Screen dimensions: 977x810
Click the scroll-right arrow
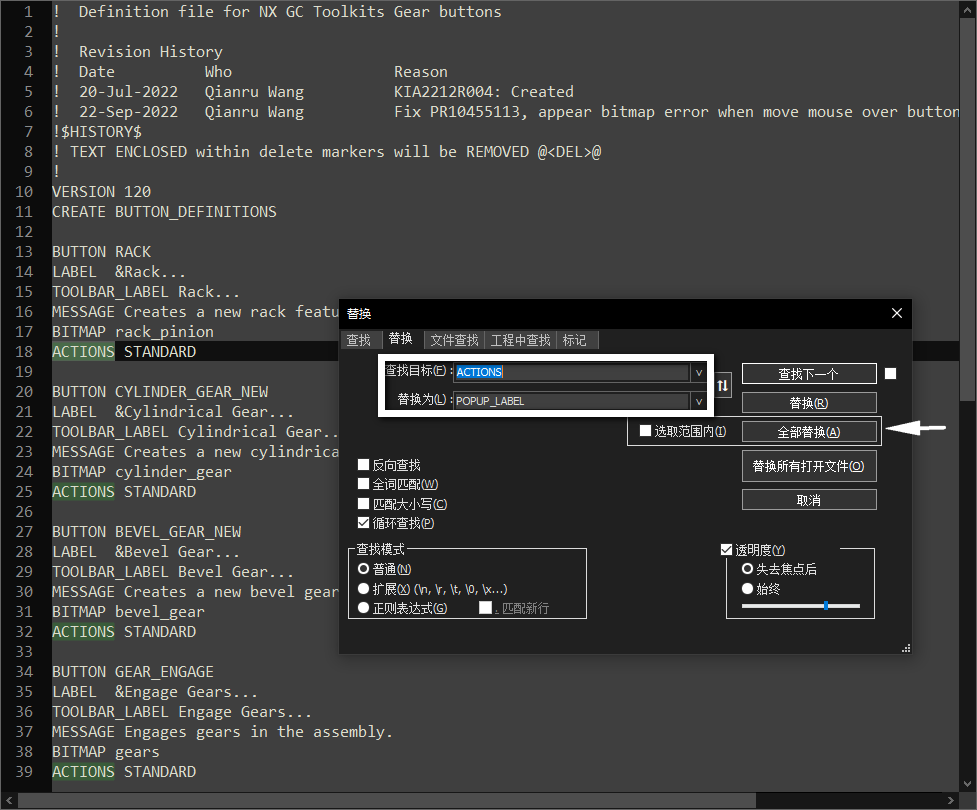[x=951, y=800]
